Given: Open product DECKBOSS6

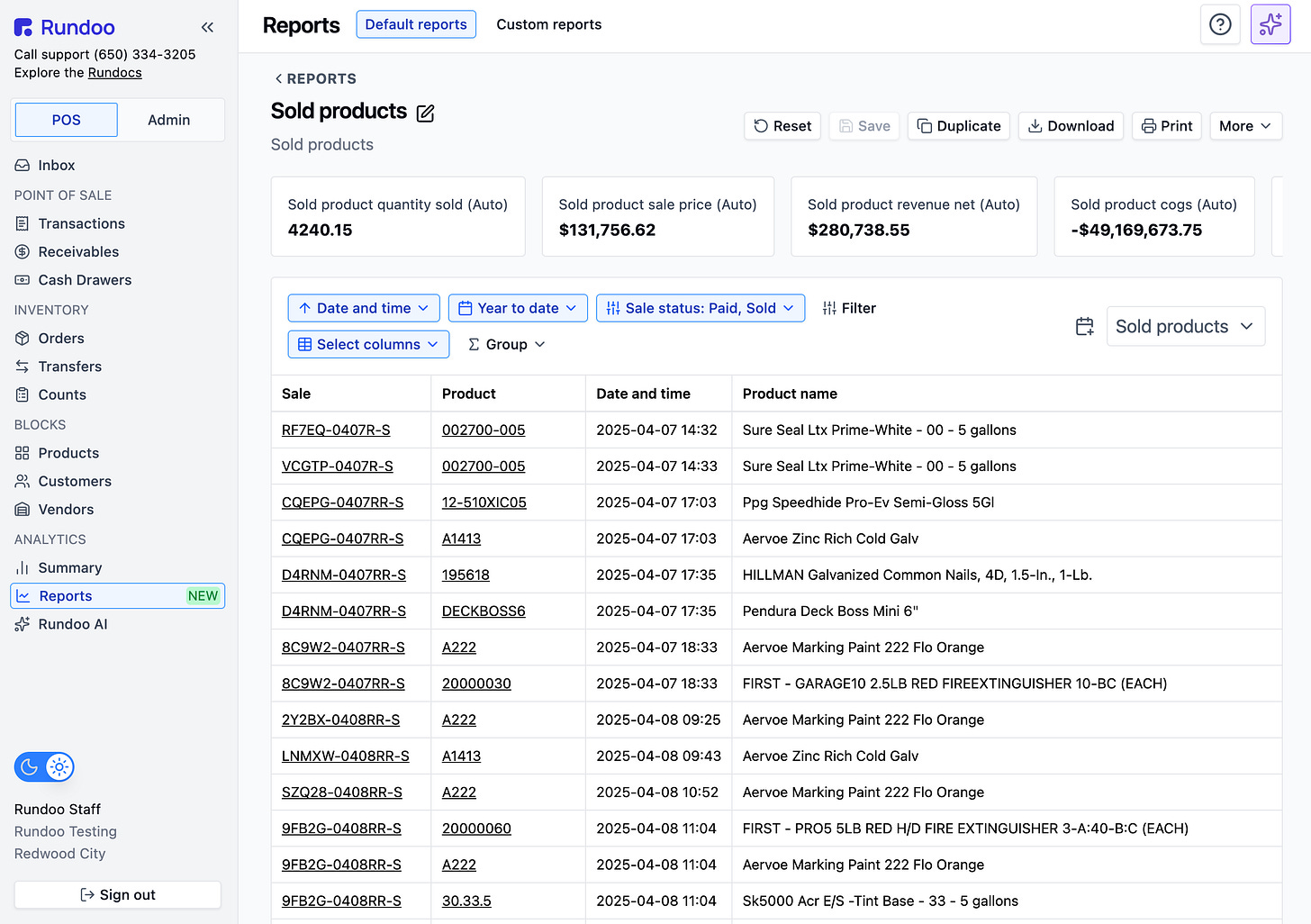Looking at the screenshot, I should (x=484, y=611).
